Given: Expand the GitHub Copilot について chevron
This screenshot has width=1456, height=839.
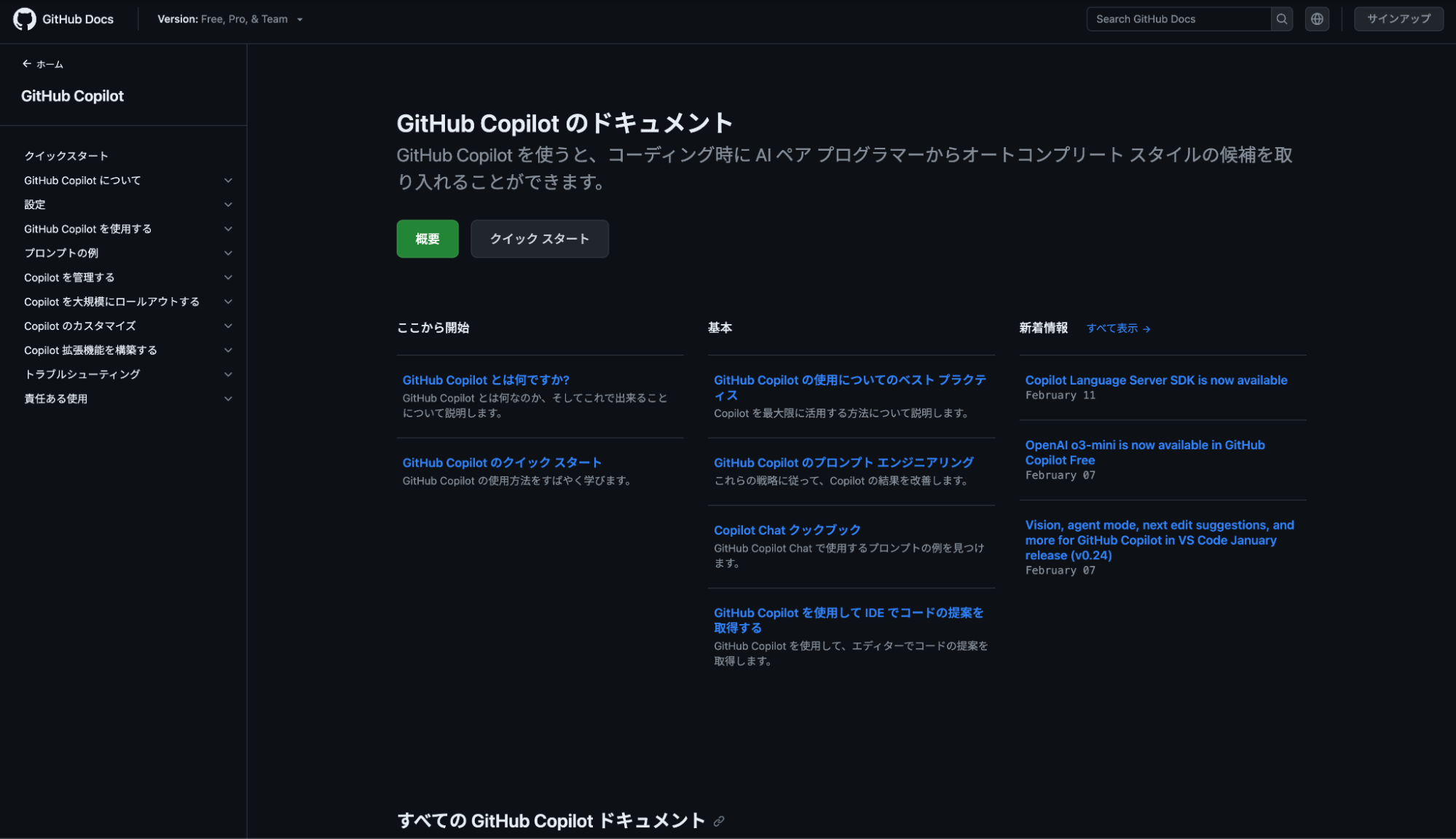Looking at the screenshot, I should 228,181.
